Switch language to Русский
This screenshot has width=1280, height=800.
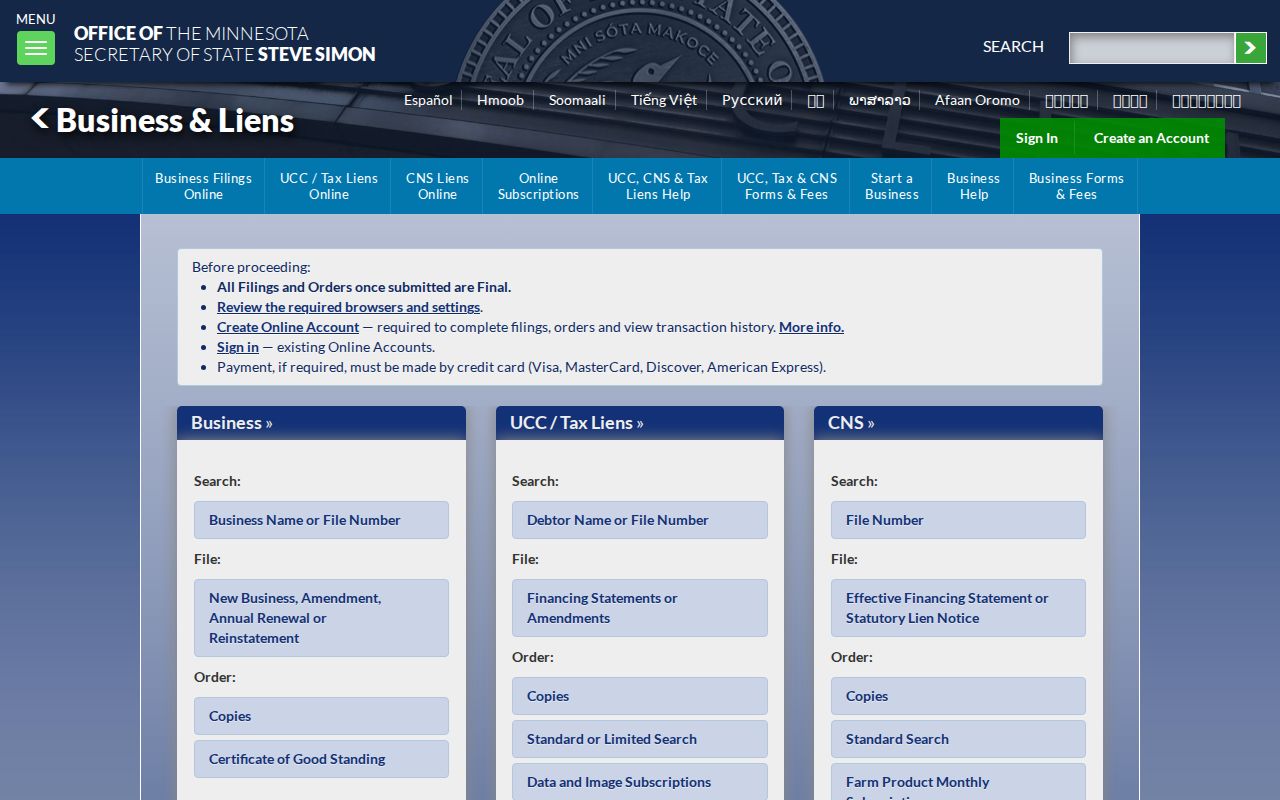point(752,100)
